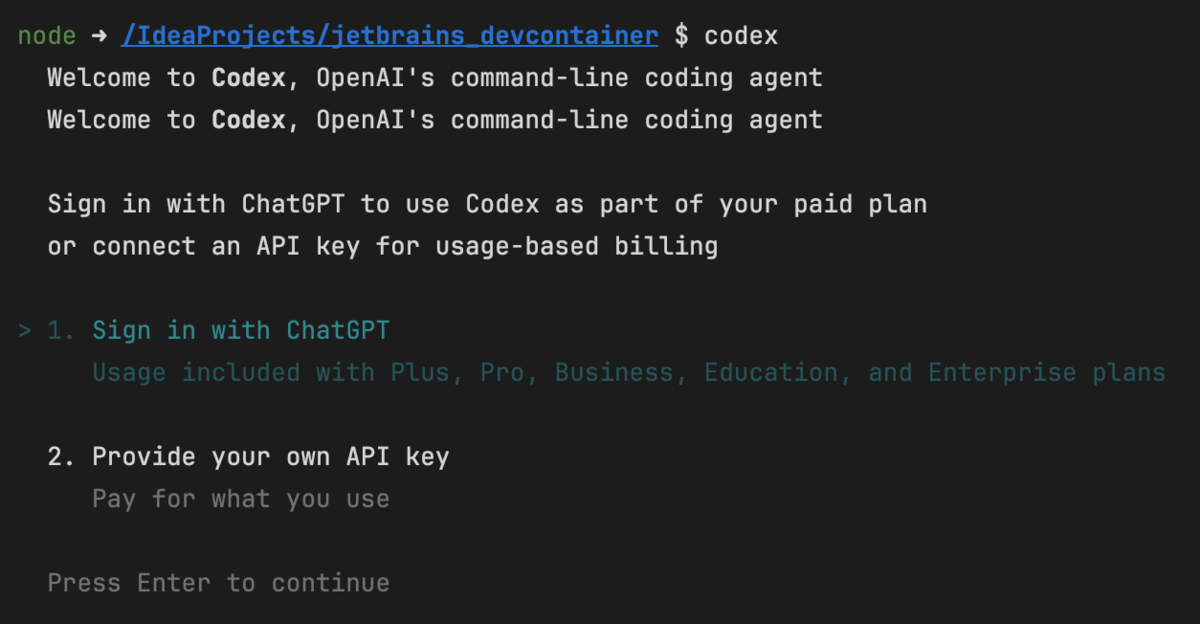
Task: Click the arrow symbol after 'node'
Action: tap(99, 37)
